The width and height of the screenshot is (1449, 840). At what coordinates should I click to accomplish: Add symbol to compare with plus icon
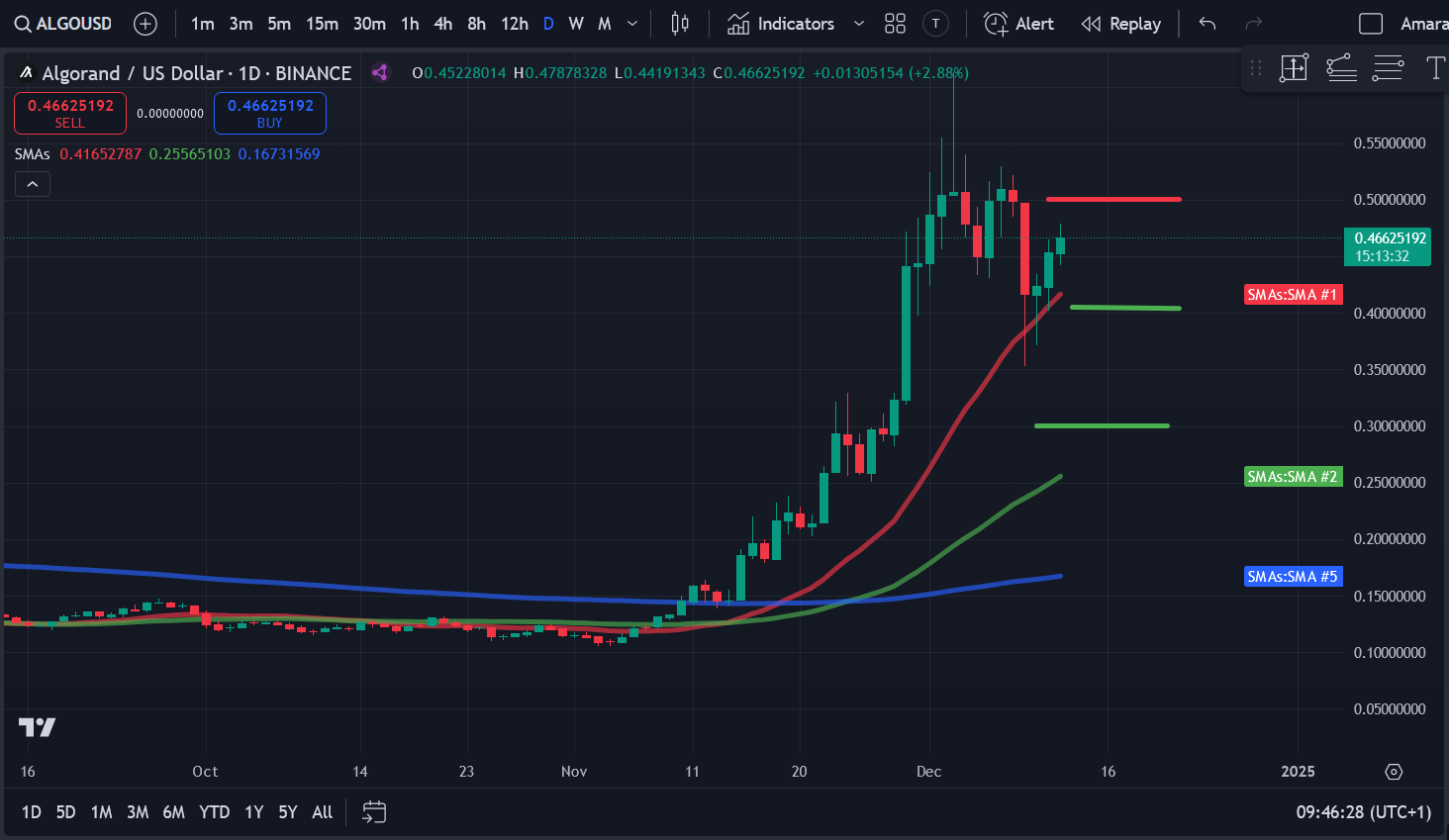[145, 24]
